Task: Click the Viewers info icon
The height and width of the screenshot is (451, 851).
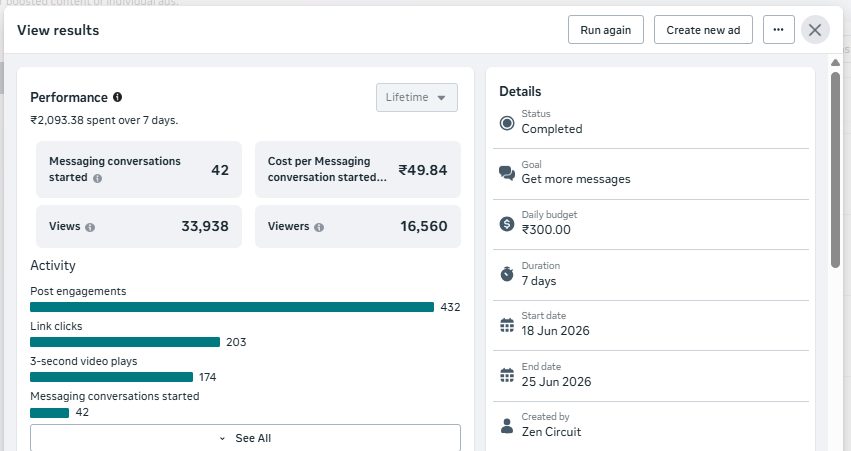Action: (x=319, y=227)
